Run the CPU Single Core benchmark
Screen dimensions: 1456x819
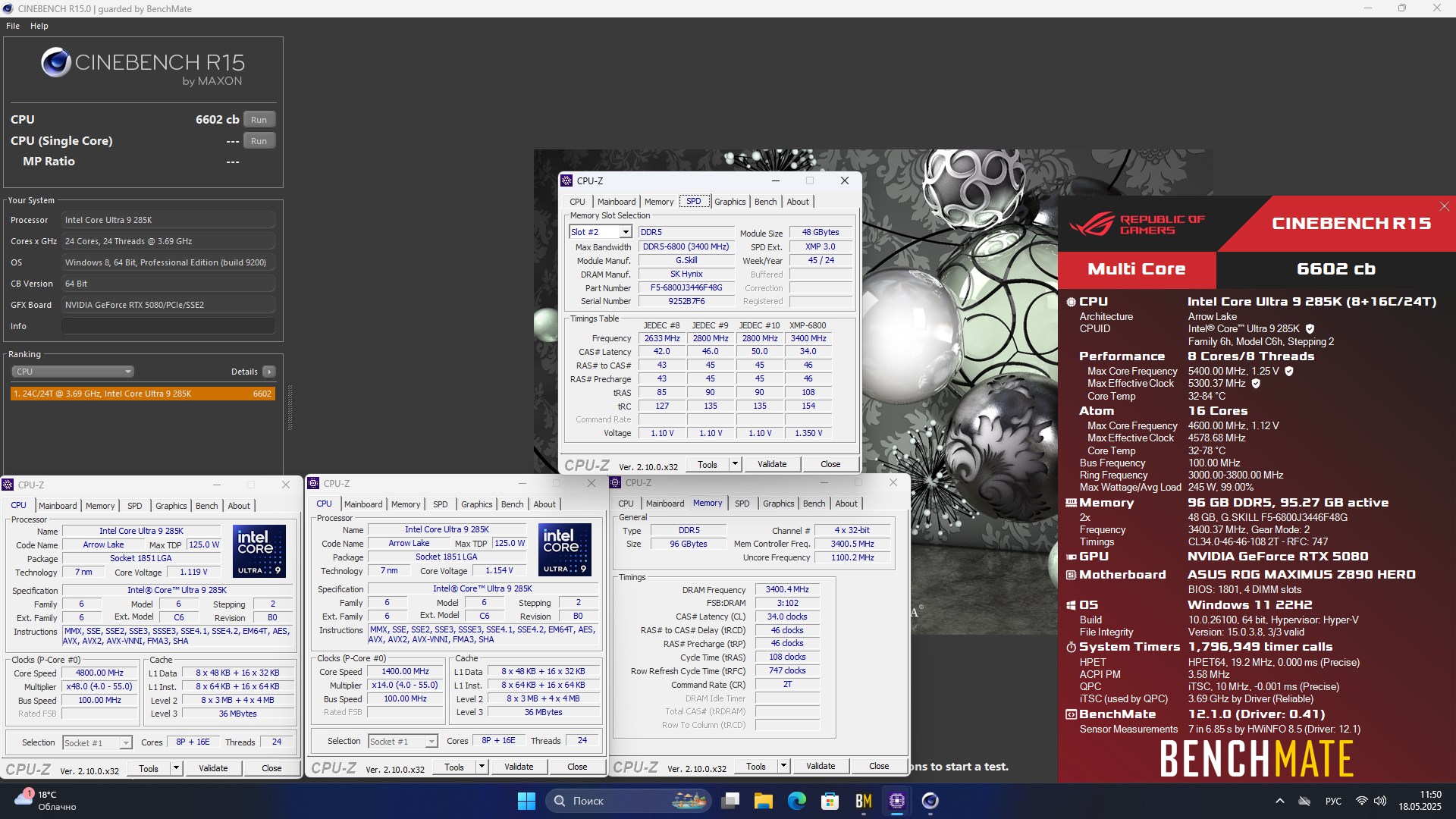(x=259, y=141)
